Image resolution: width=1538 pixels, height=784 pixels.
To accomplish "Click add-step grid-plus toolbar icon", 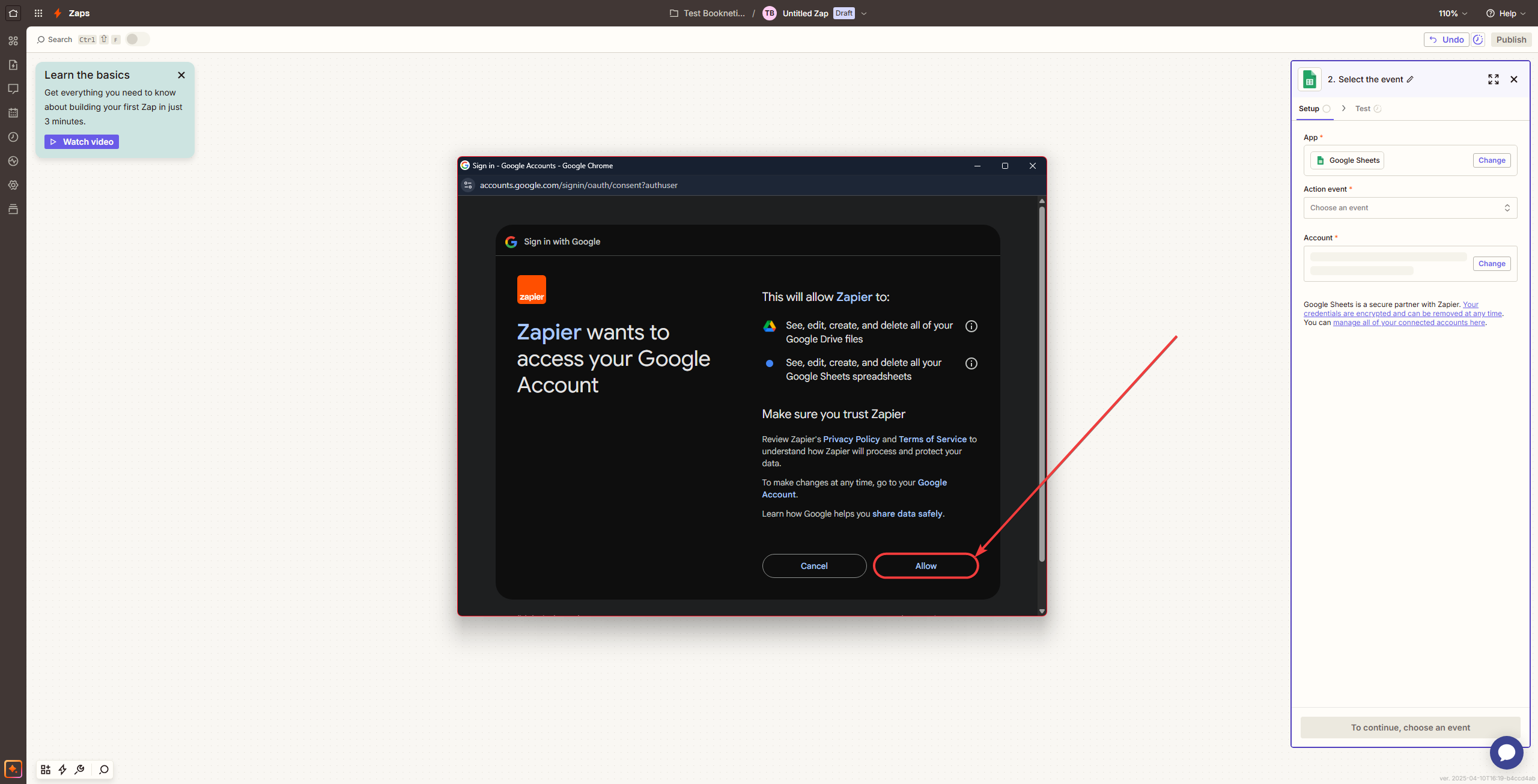I will click(x=46, y=770).
